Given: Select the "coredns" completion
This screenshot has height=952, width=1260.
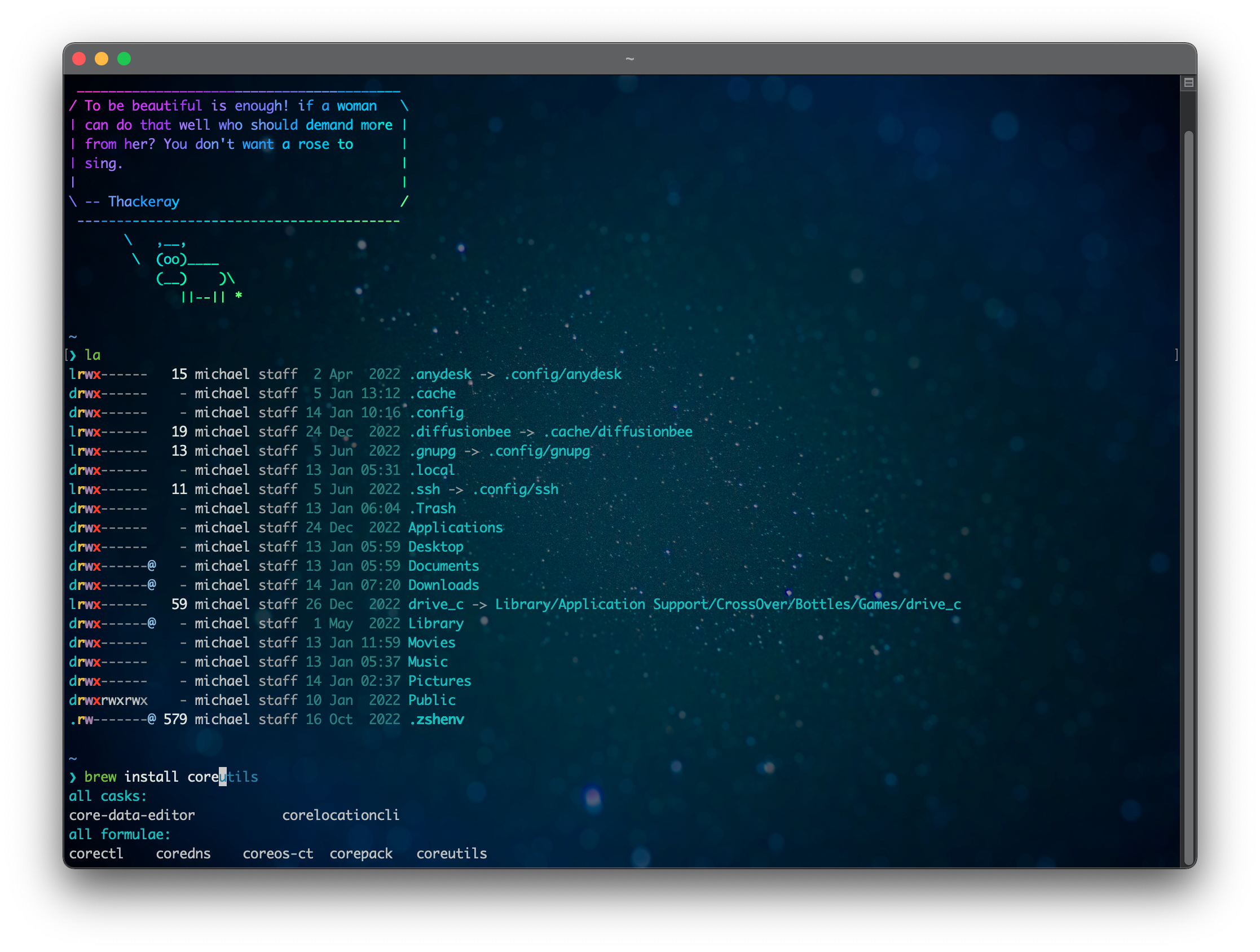Looking at the screenshot, I should coord(183,854).
